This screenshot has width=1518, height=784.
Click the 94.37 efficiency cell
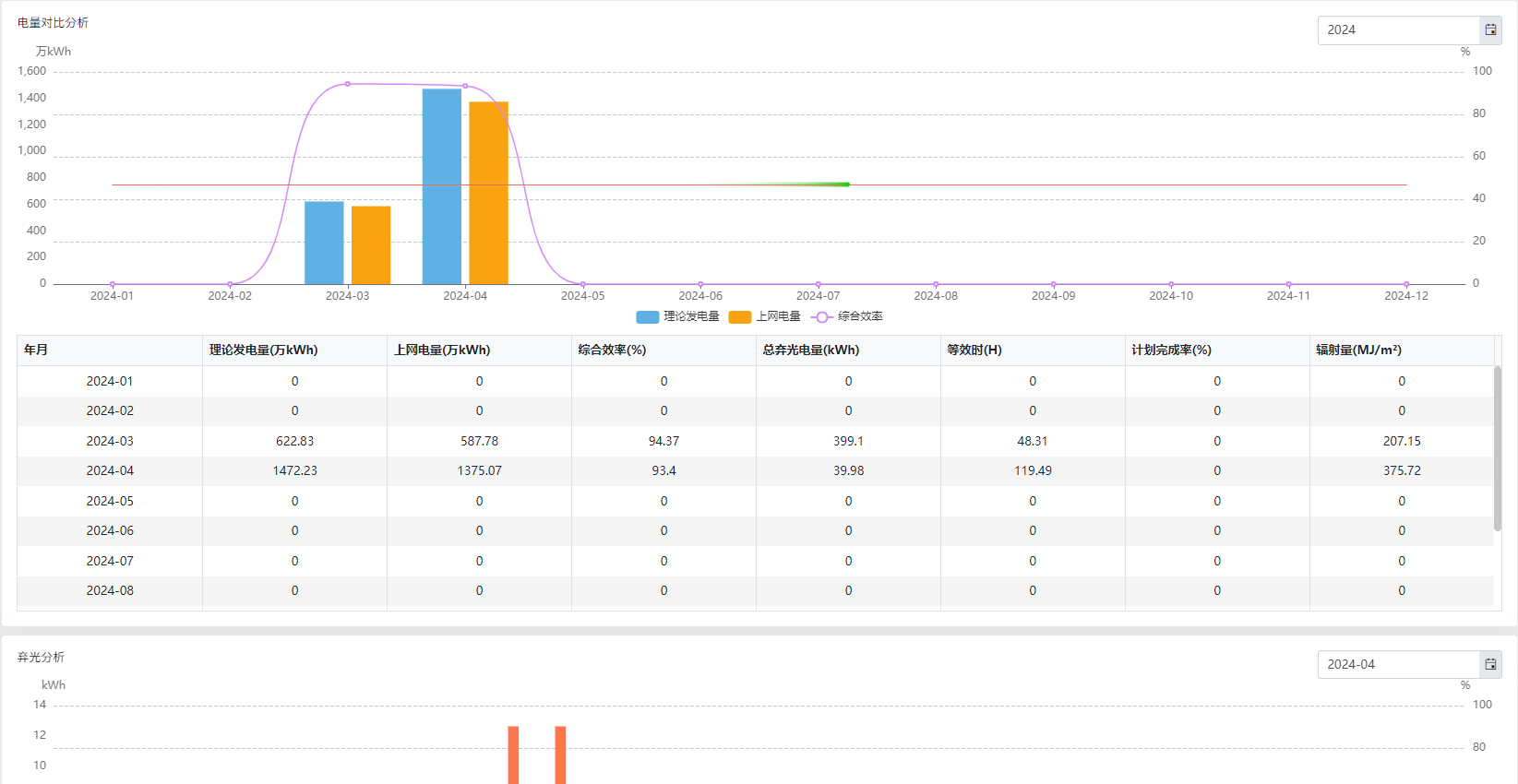click(x=663, y=441)
